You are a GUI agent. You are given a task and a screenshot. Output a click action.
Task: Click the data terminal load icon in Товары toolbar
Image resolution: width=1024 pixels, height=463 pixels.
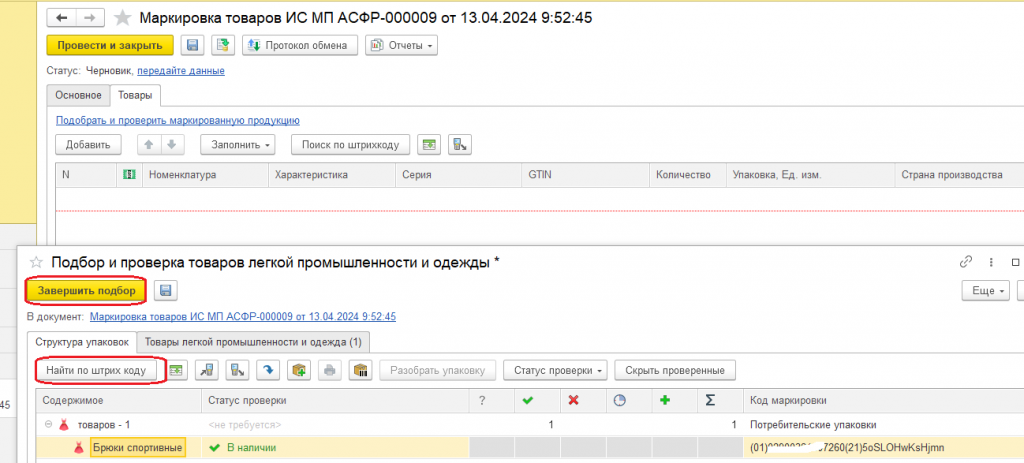pyautogui.click(x=460, y=144)
